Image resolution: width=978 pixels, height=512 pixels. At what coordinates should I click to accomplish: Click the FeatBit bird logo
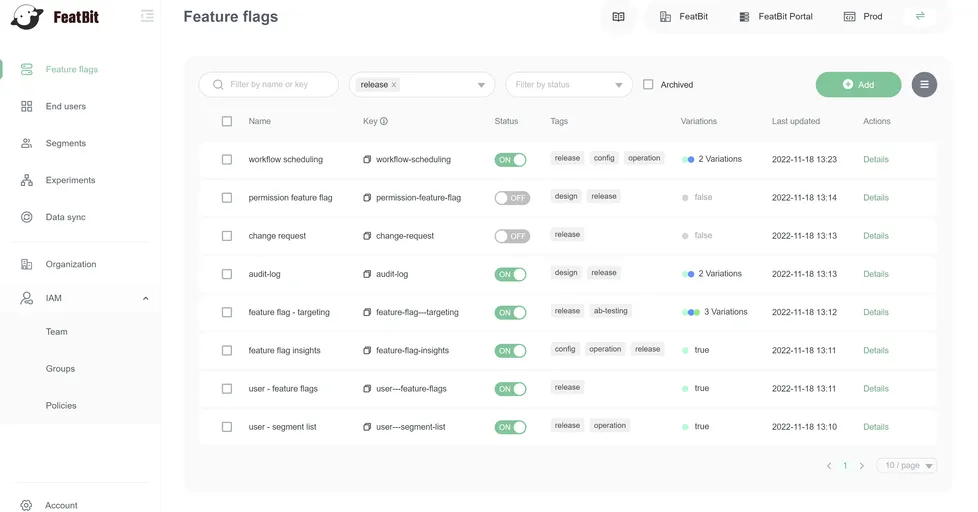point(27,17)
